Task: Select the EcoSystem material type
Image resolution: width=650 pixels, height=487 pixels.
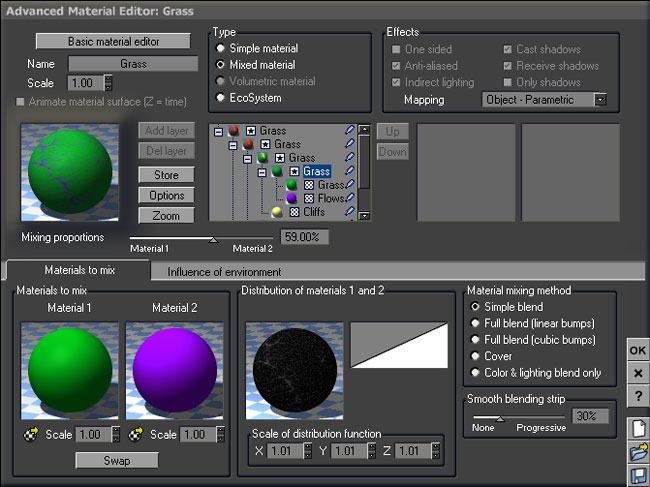Action: point(221,98)
